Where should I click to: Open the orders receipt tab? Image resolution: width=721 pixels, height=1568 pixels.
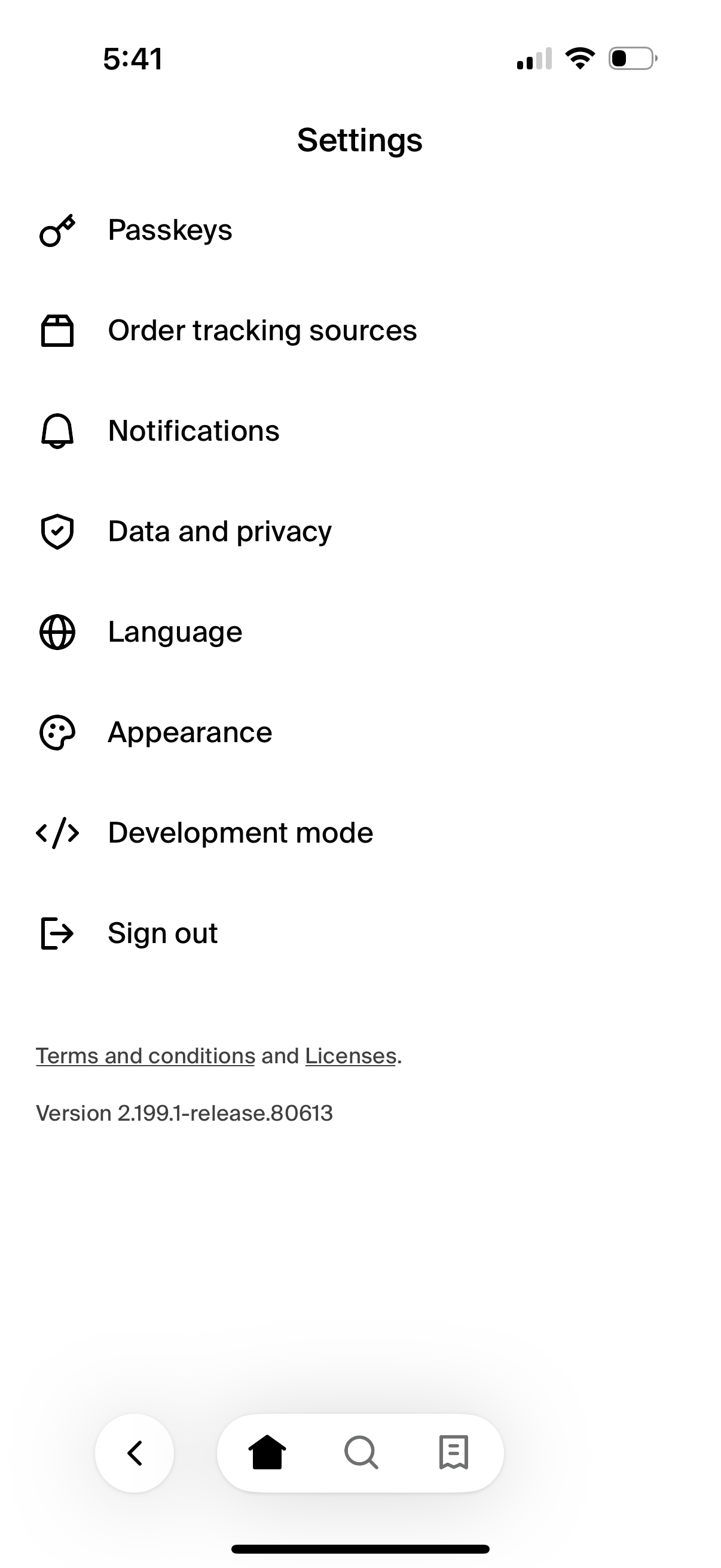click(x=454, y=1453)
